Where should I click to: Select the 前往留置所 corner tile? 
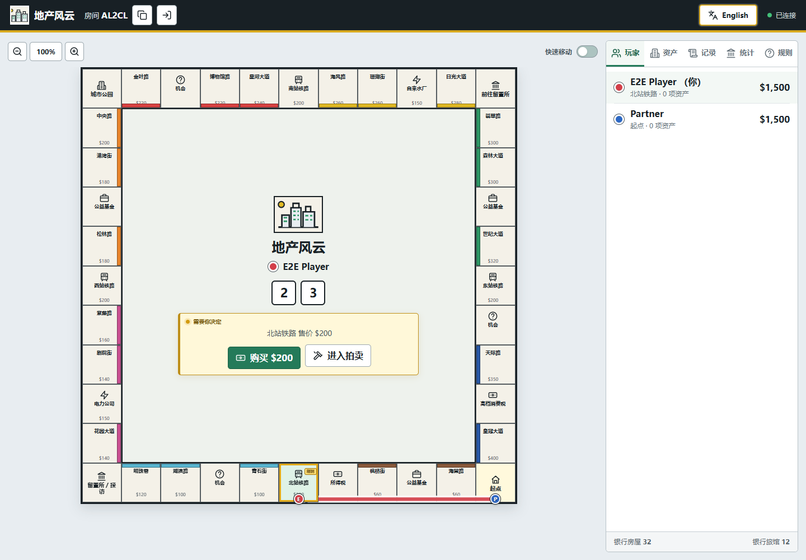tap(496, 88)
